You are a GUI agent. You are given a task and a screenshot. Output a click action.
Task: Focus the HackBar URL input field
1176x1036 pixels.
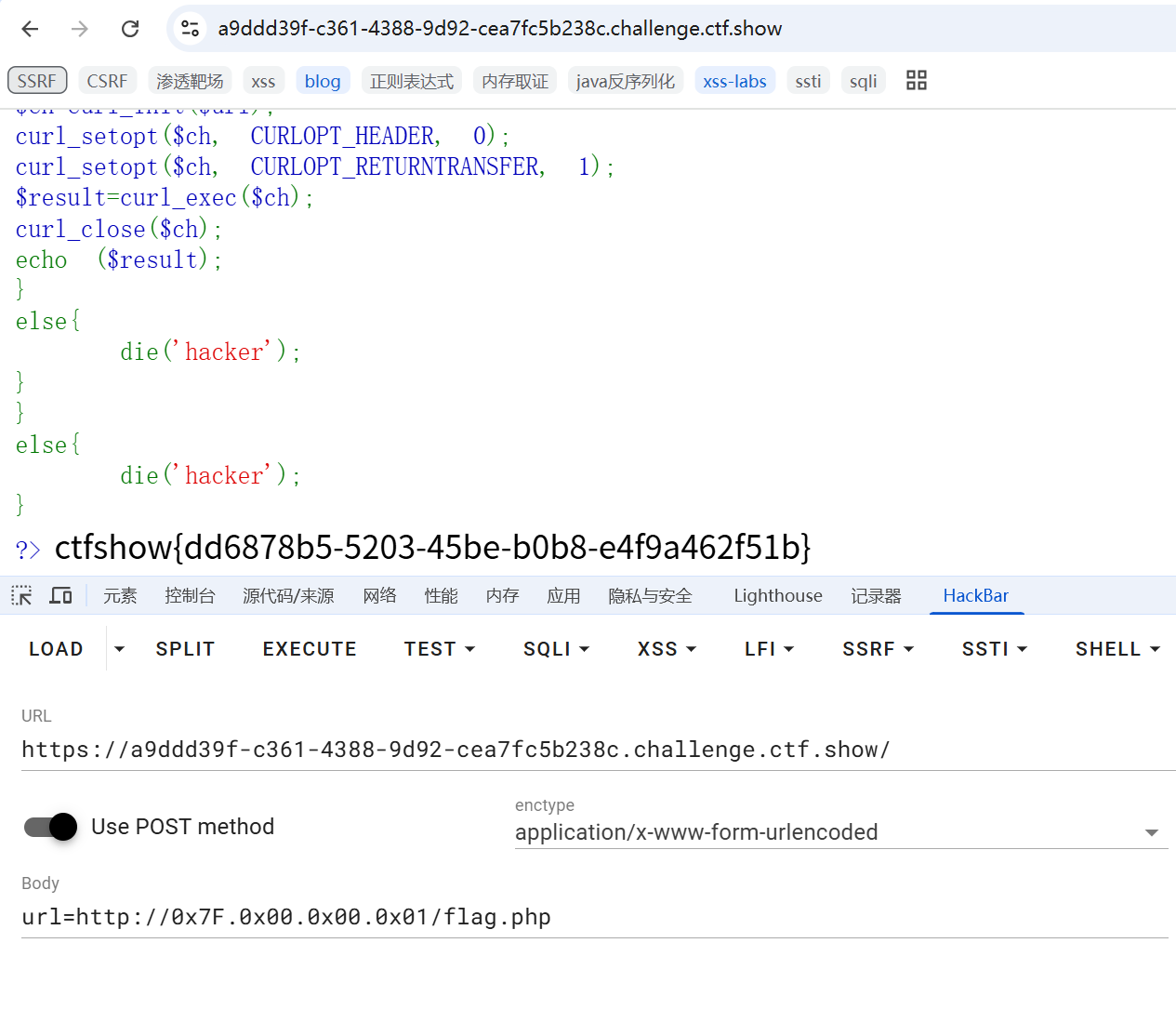click(599, 750)
